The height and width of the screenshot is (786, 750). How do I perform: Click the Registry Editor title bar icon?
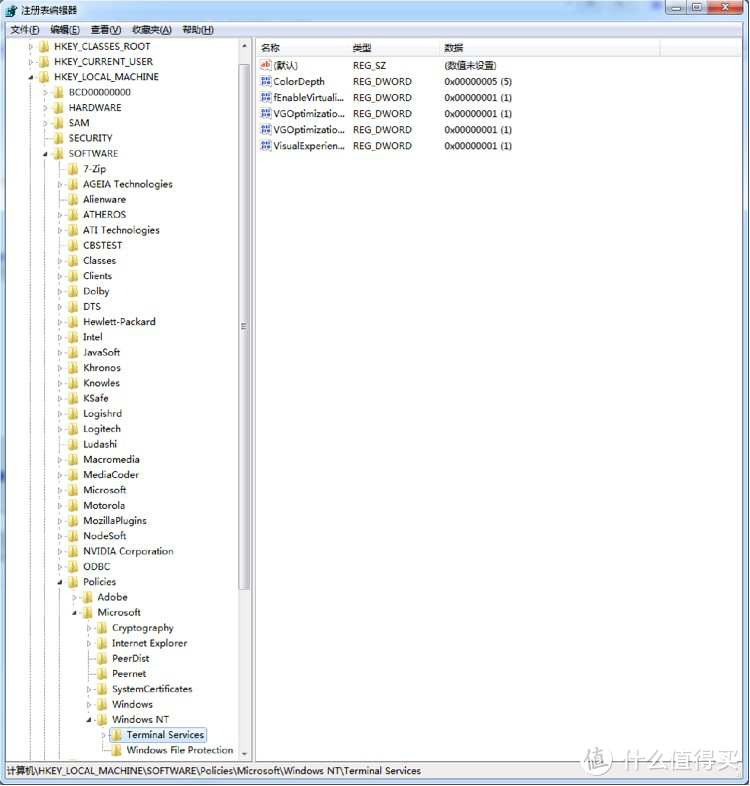click(11, 9)
